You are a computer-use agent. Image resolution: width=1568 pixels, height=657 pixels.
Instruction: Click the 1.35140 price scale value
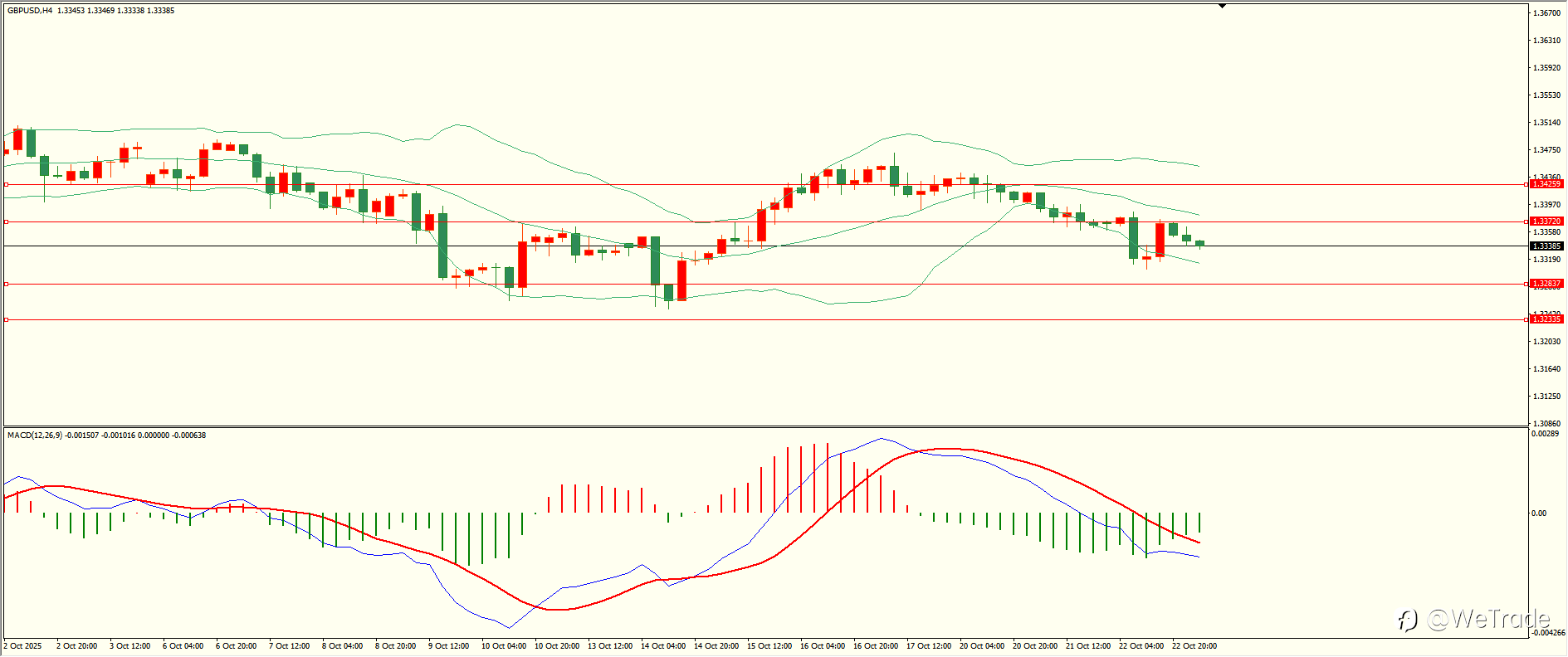pyautogui.click(x=1547, y=123)
